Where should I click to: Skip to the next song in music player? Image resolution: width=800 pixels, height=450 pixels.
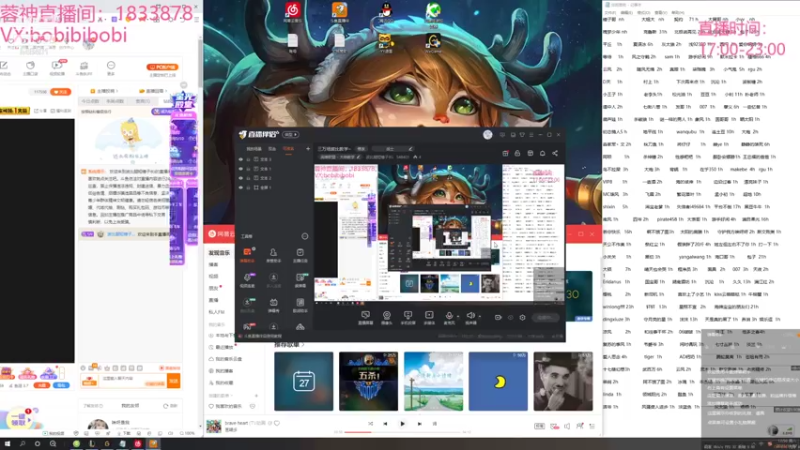click(419, 423)
